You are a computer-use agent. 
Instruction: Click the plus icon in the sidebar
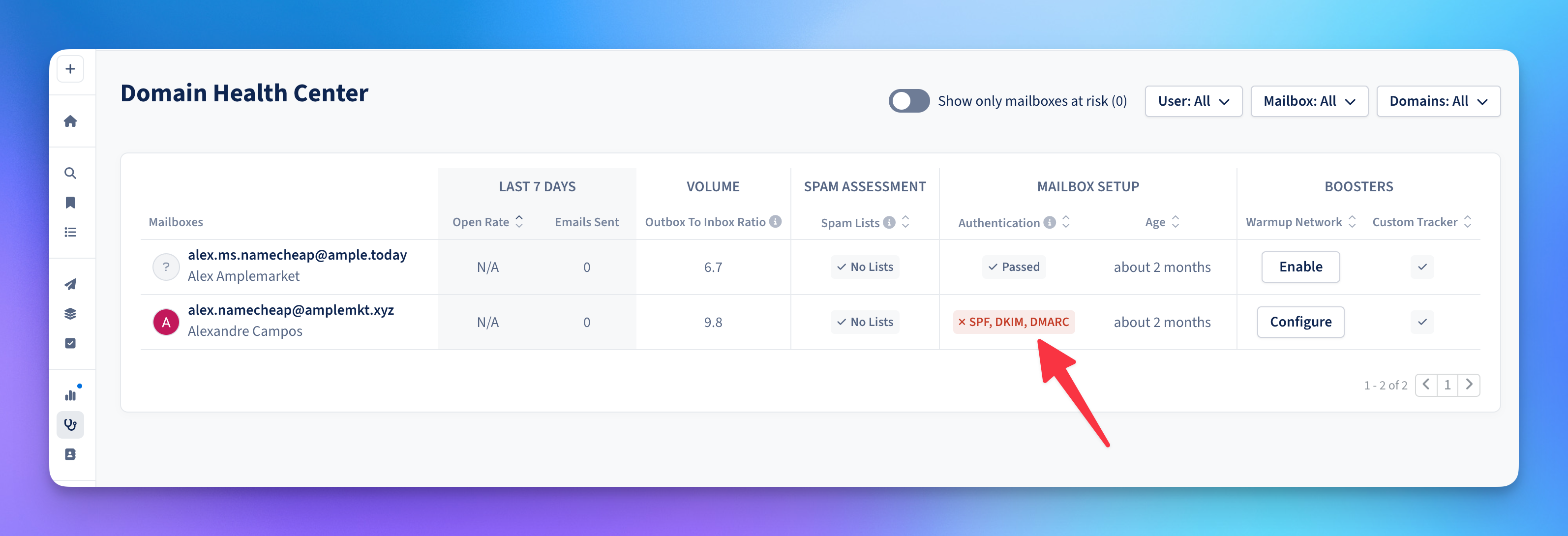[x=70, y=69]
